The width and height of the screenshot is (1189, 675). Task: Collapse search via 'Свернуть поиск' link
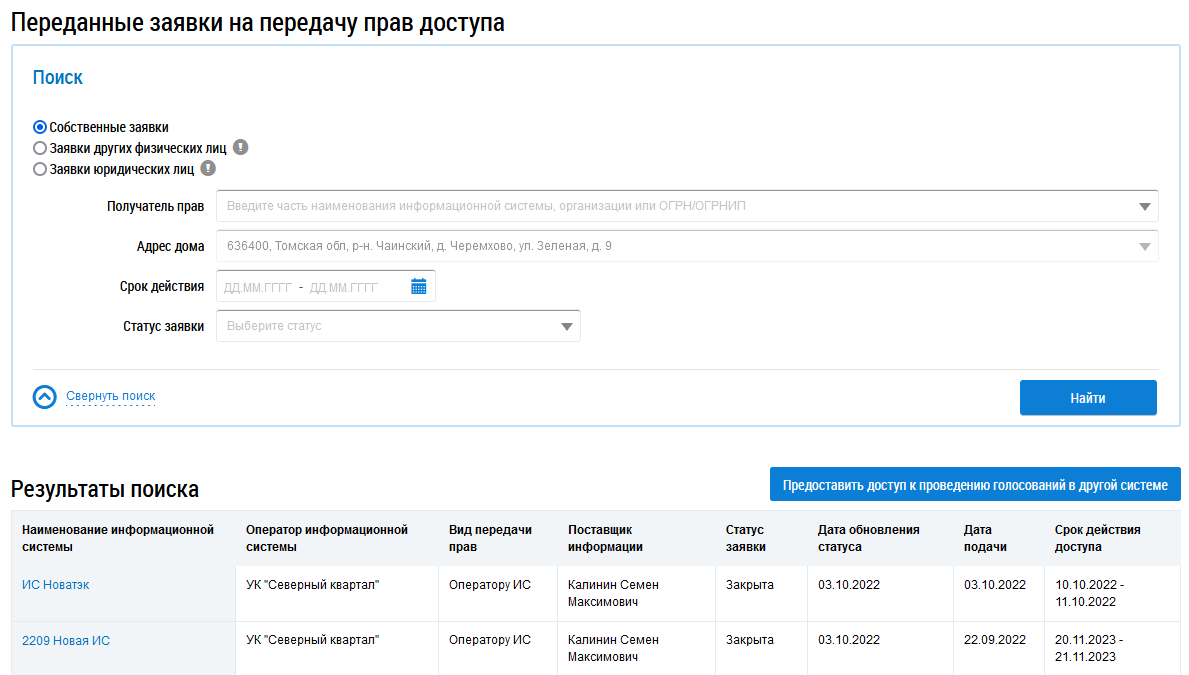coord(111,396)
